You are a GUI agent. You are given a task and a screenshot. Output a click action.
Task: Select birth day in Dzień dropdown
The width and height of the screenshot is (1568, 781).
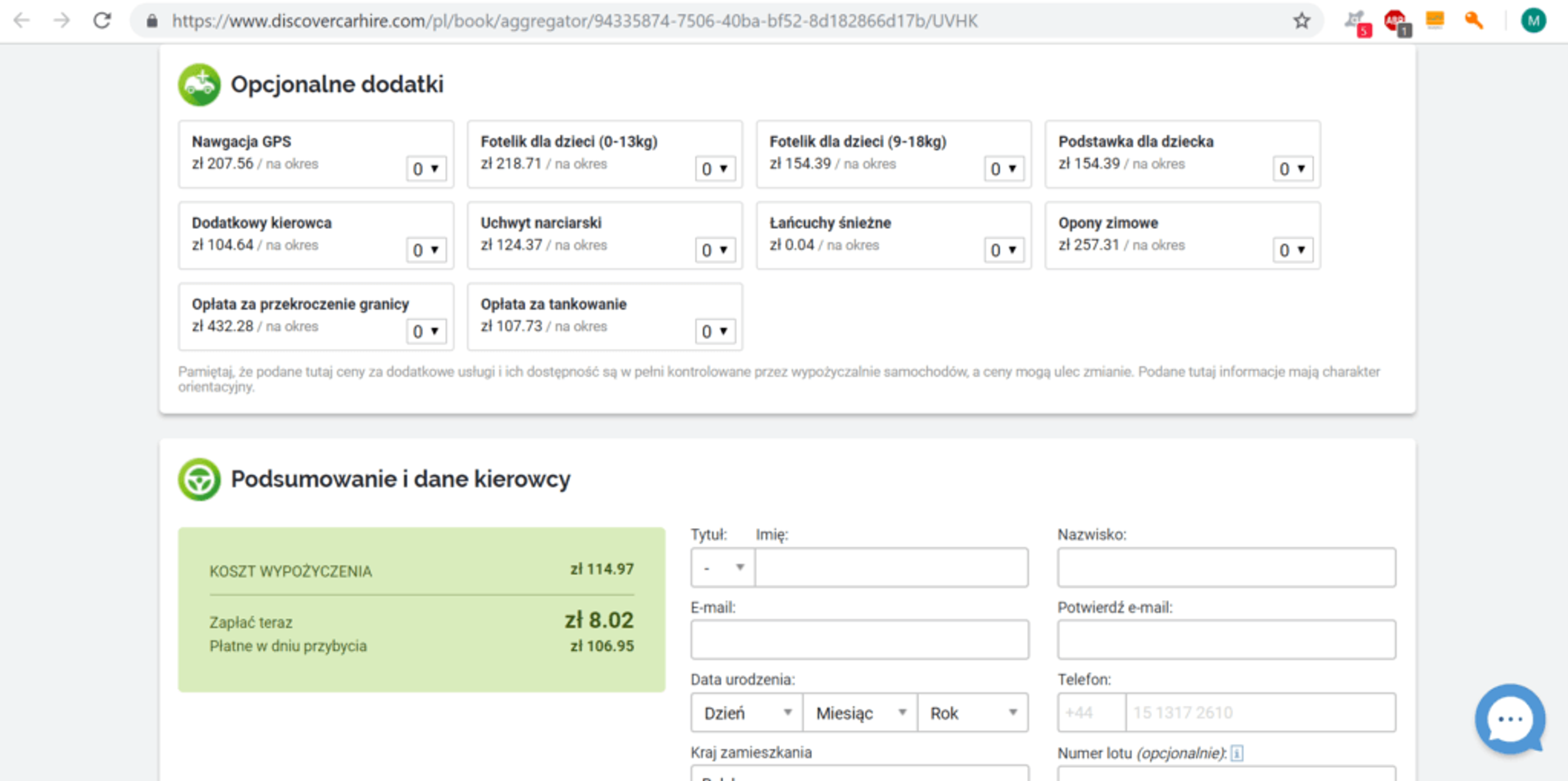746,712
